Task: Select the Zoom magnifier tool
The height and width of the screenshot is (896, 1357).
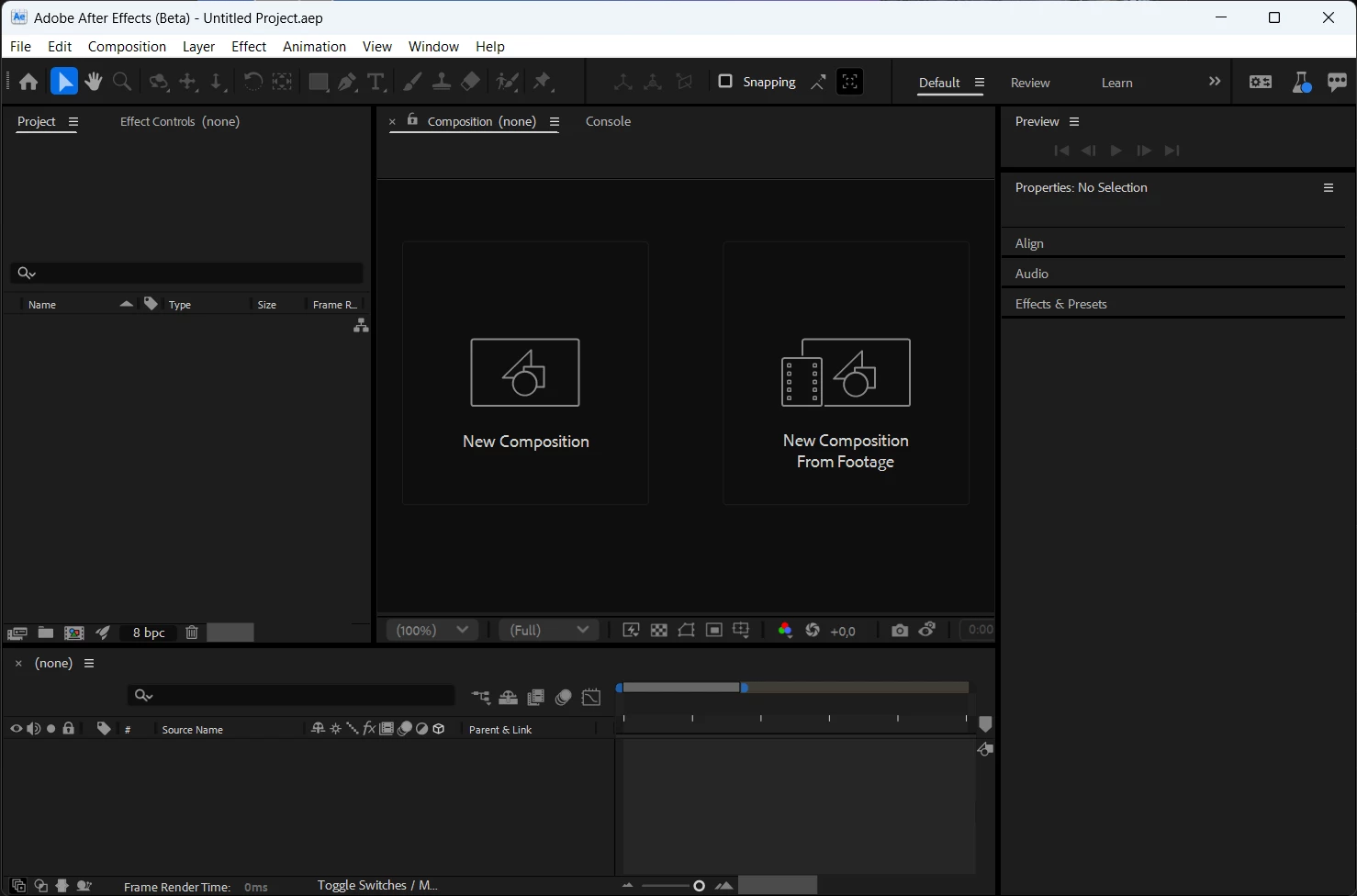Action: (121, 82)
